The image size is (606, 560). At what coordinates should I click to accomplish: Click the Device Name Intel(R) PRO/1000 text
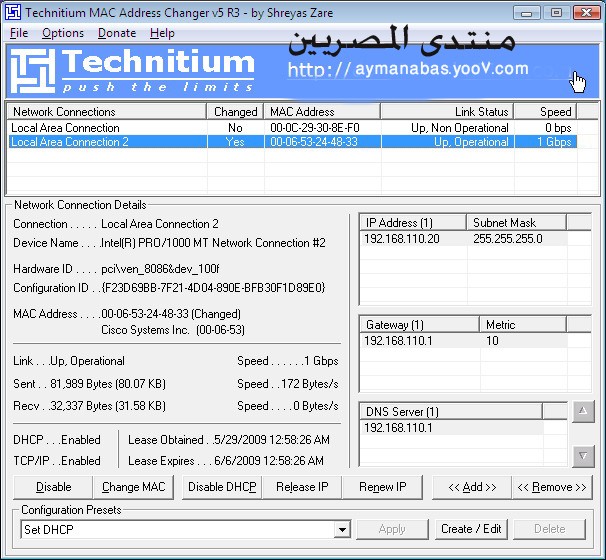[213, 243]
